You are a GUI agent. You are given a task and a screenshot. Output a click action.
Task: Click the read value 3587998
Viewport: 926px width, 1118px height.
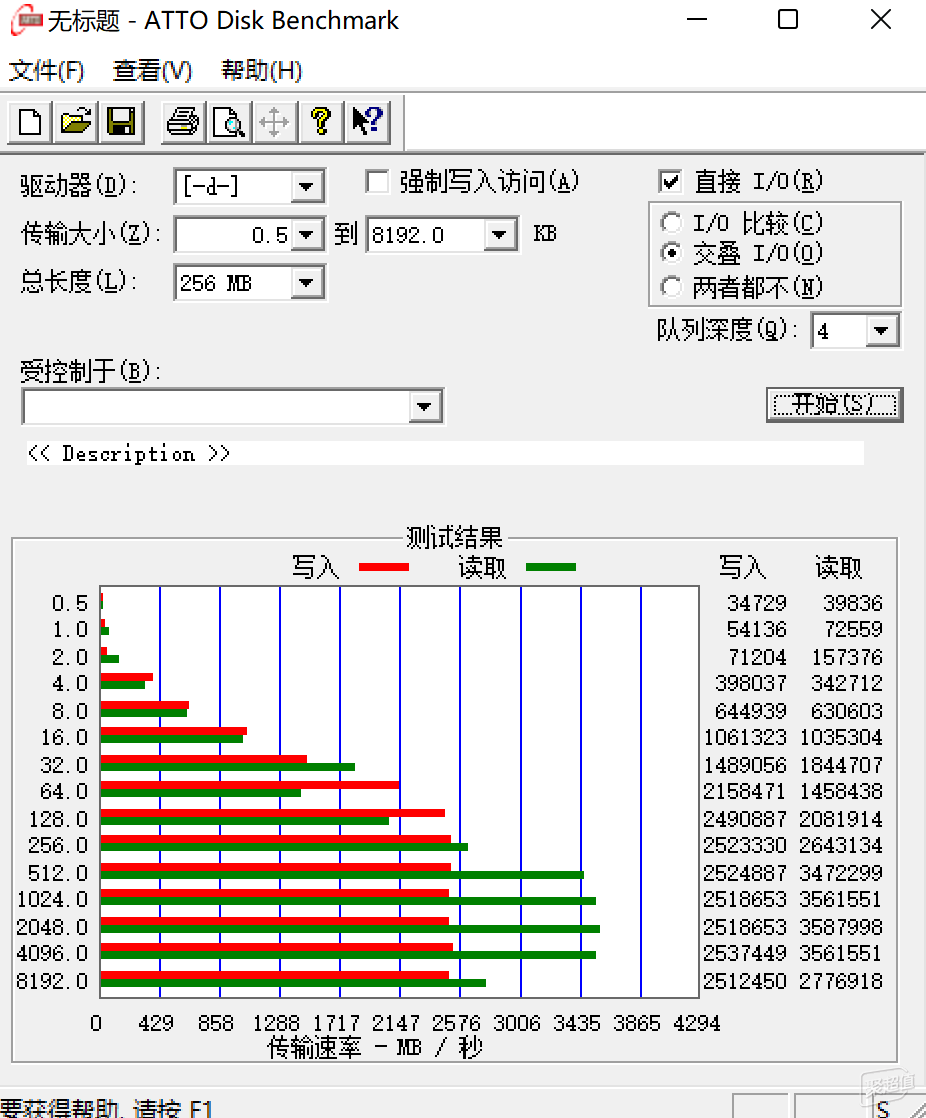841,927
